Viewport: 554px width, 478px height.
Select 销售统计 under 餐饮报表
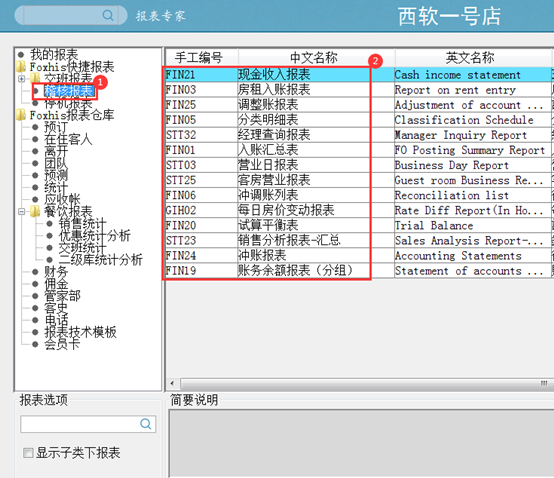pos(82,223)
